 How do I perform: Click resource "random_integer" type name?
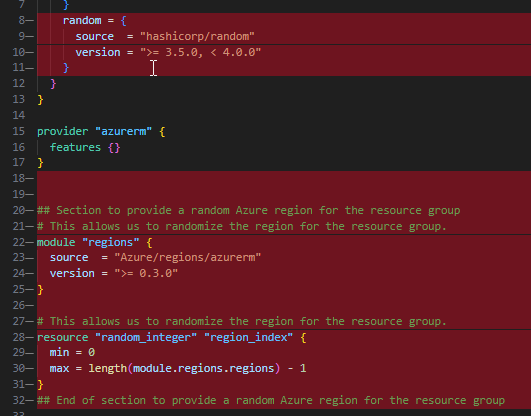click(x=146, y=337)
